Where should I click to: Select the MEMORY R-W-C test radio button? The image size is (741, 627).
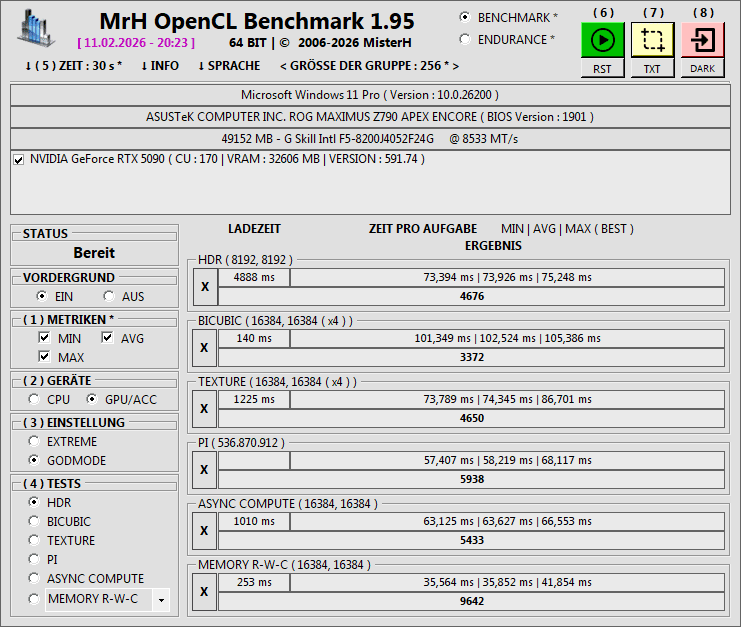(34, 599)
